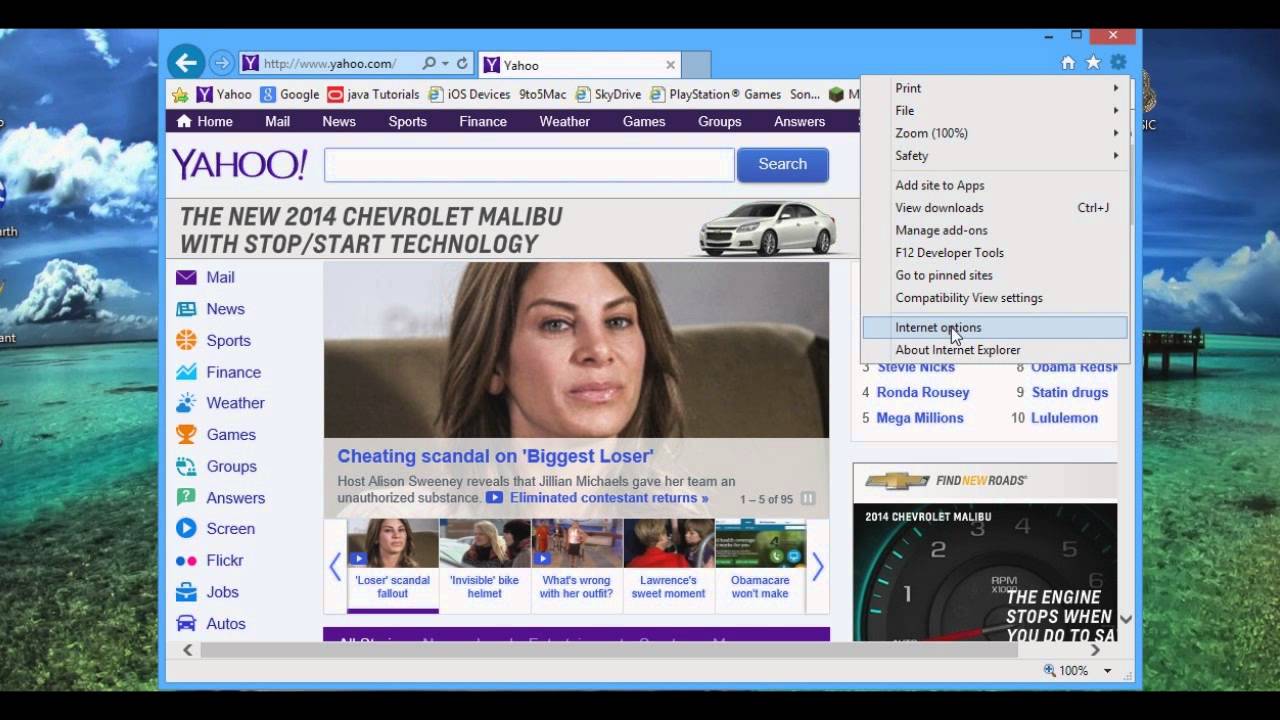Click the Add to favorites bar star icon
The height and width of the screenshot is (720, 1280).
pyautogui.click(x=180, y=95)
